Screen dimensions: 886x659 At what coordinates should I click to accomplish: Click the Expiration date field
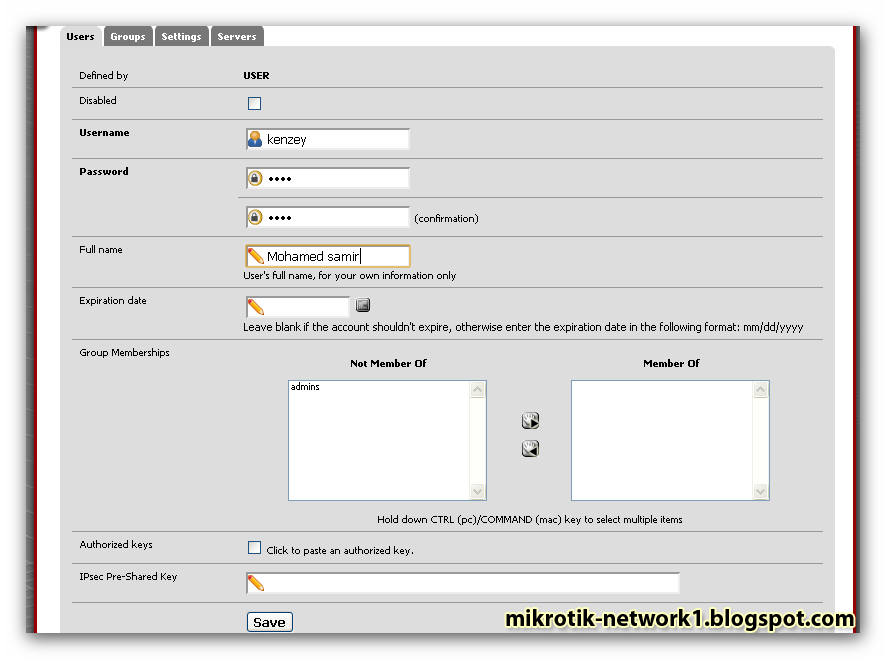click(x=298, y=307)
